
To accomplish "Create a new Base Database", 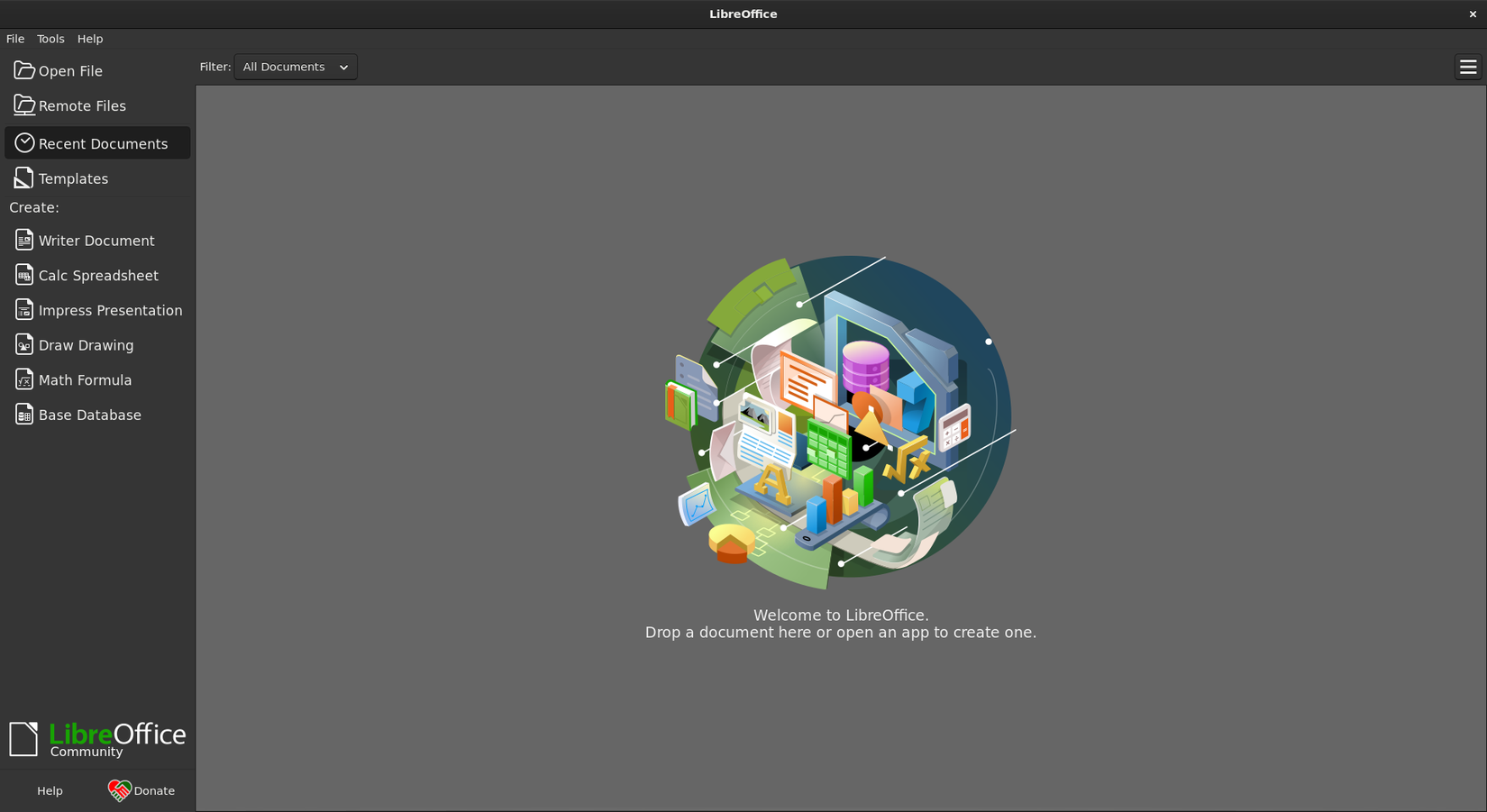I will [x=90, y=414].
